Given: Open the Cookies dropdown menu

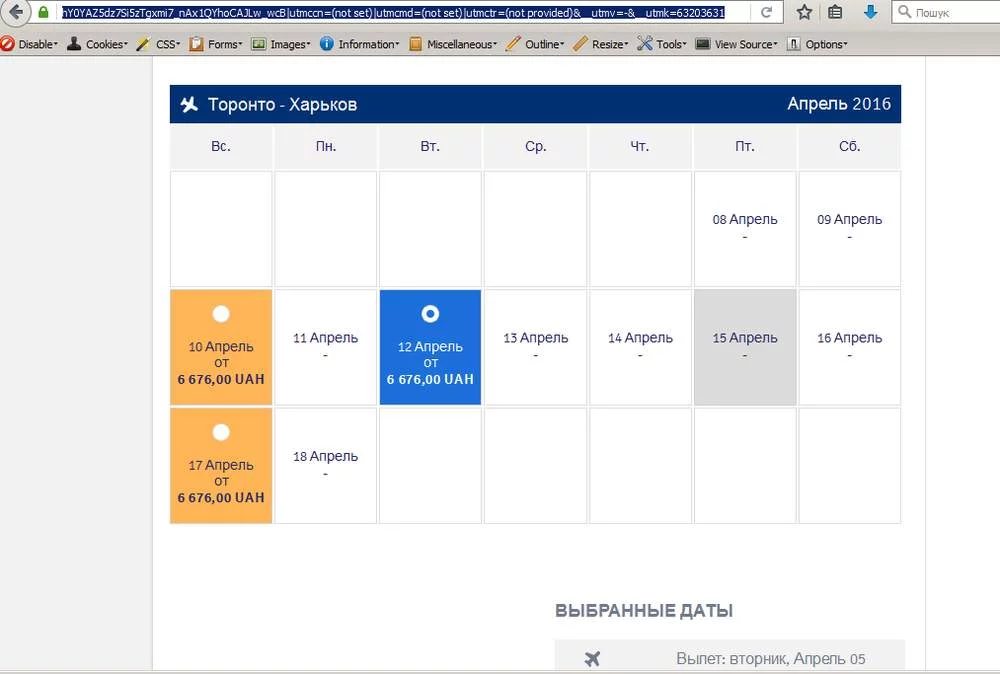Looking at the screenshot, I should (98, 44).
